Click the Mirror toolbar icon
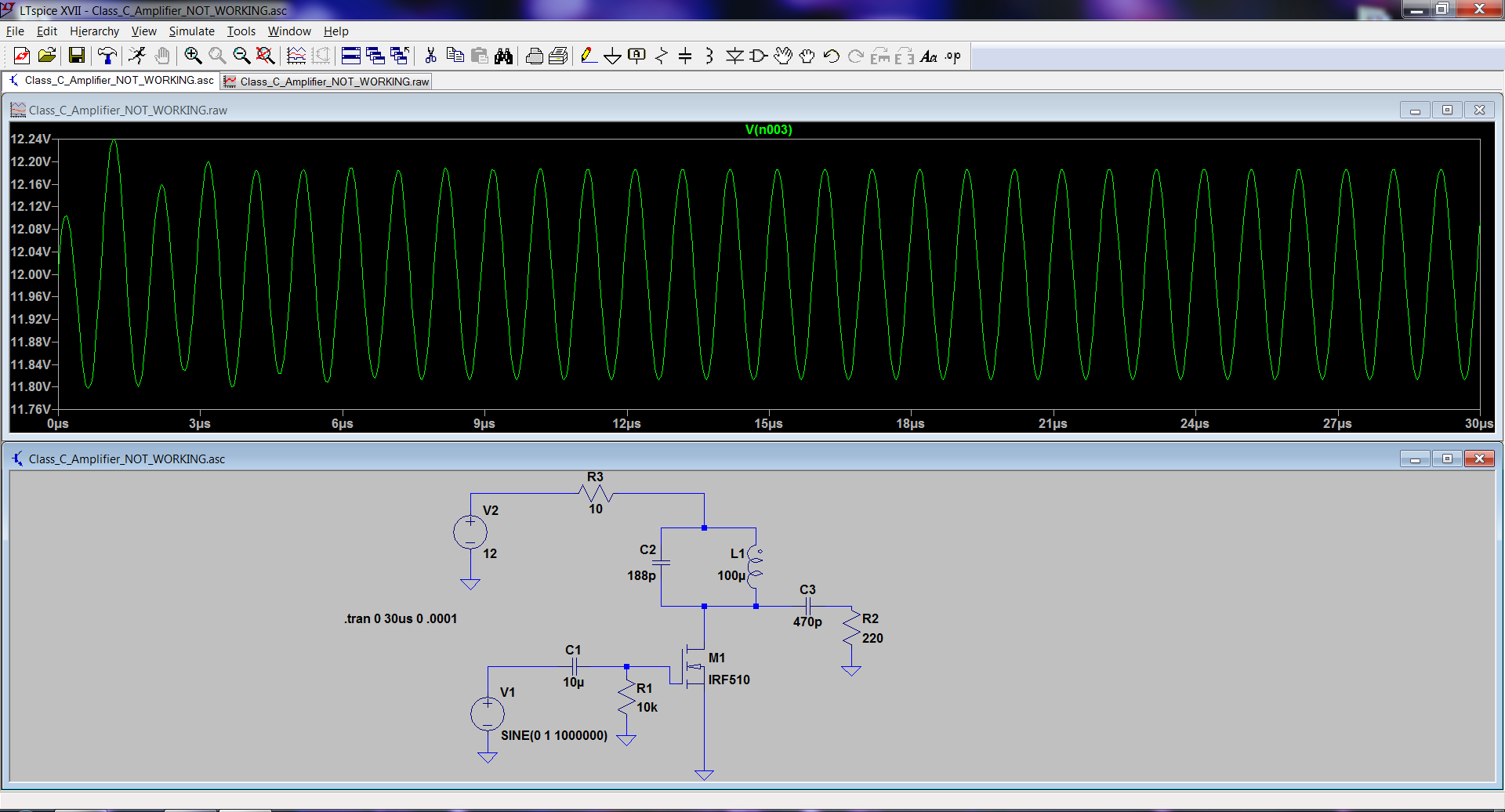Image resolution: width=1505 pixels, height=812 pixels. (x=905, y=56)
